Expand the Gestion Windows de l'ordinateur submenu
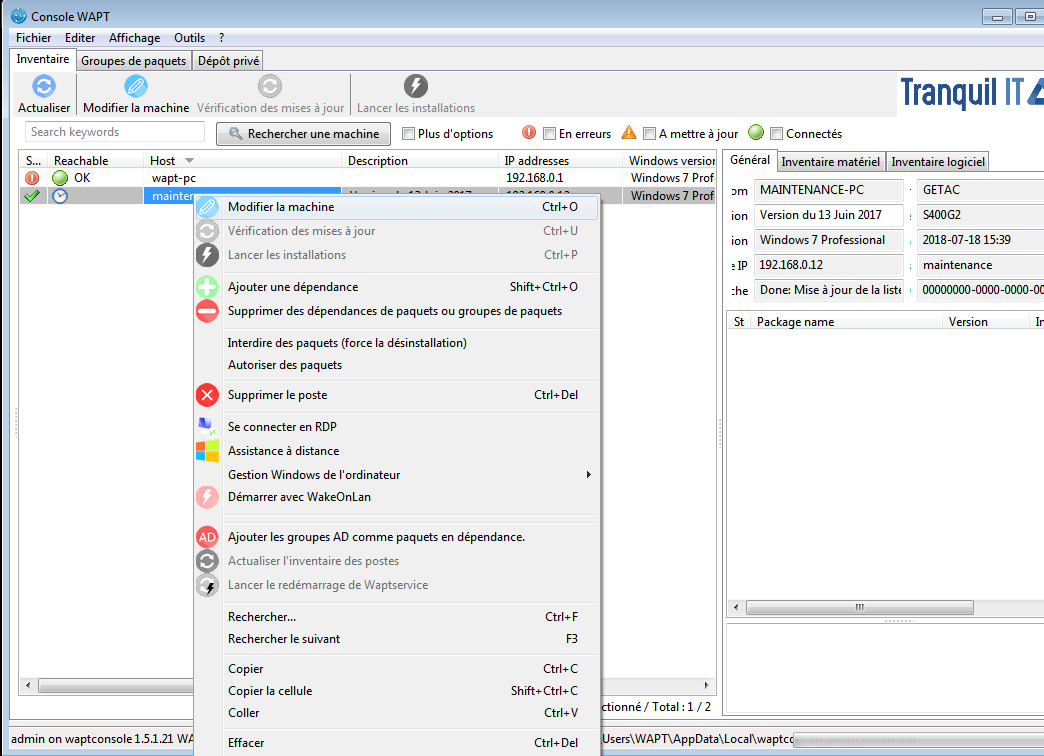This screenshot has height=756, width=1044. (409, 475)
